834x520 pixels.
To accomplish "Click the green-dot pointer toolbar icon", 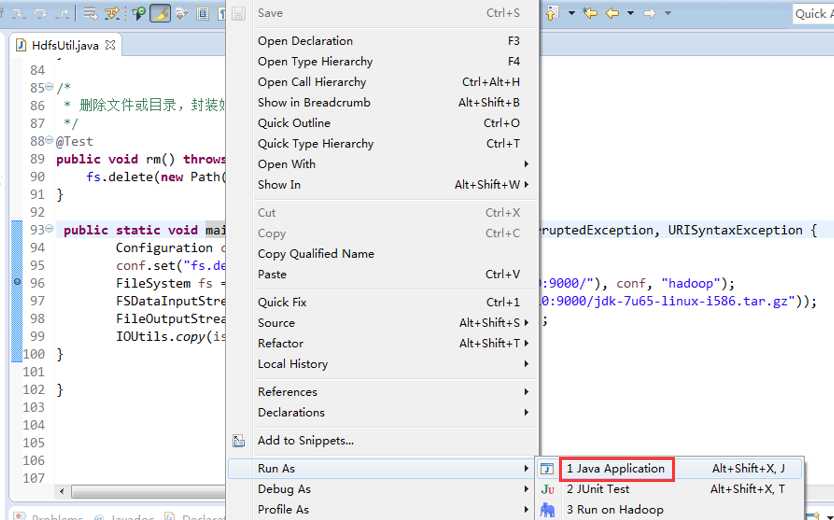I will (138, 13).
